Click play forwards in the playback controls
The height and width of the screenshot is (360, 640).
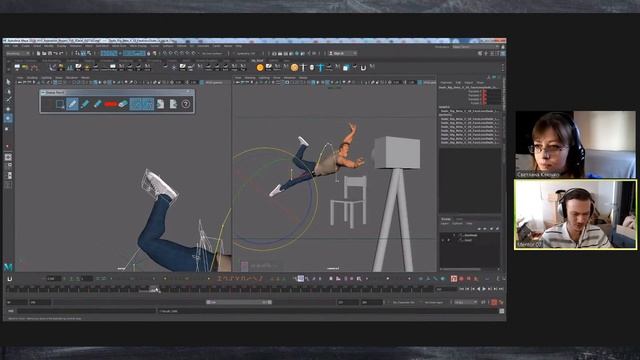tap(484, 289)
